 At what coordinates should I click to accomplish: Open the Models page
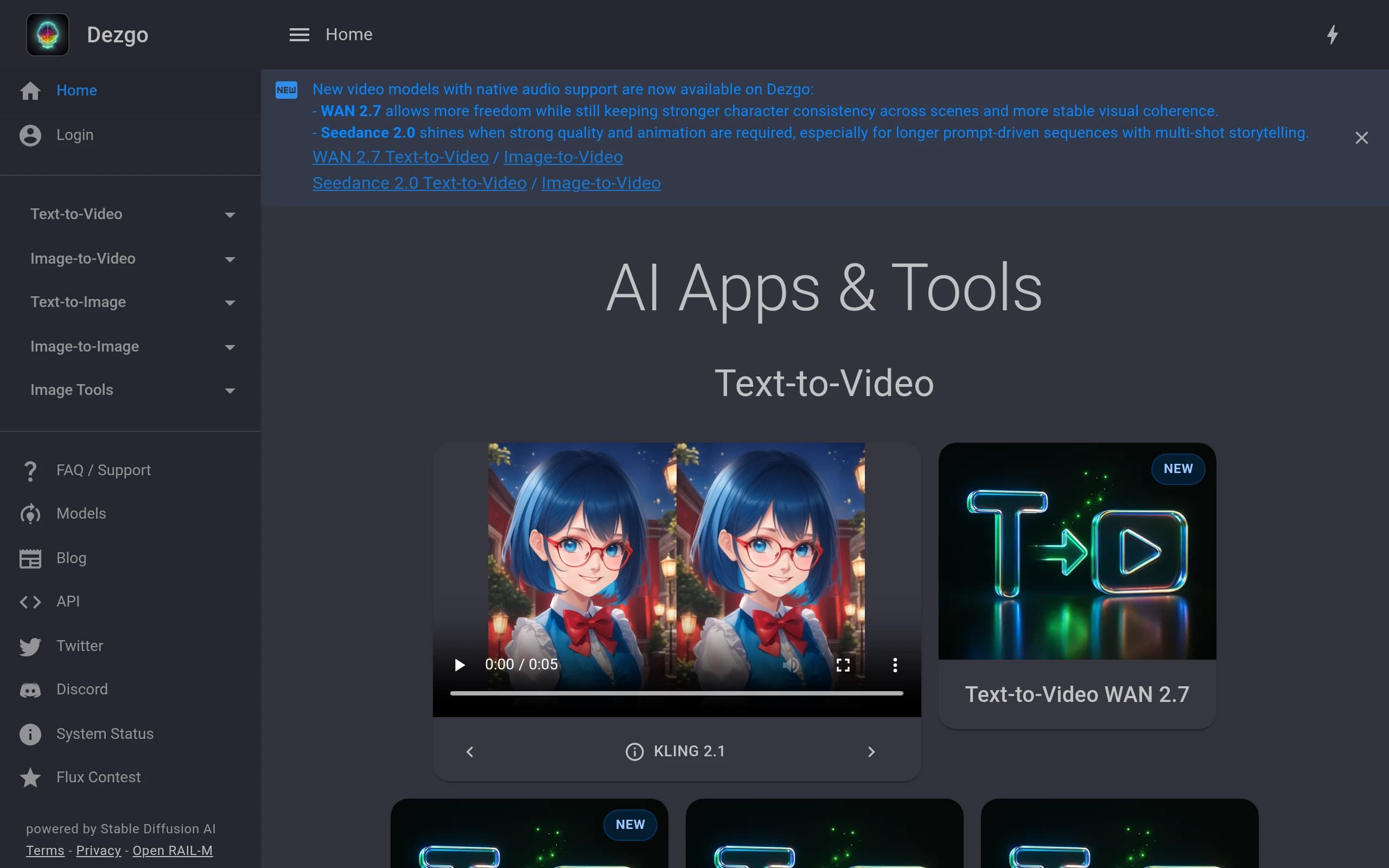(130, 514)
